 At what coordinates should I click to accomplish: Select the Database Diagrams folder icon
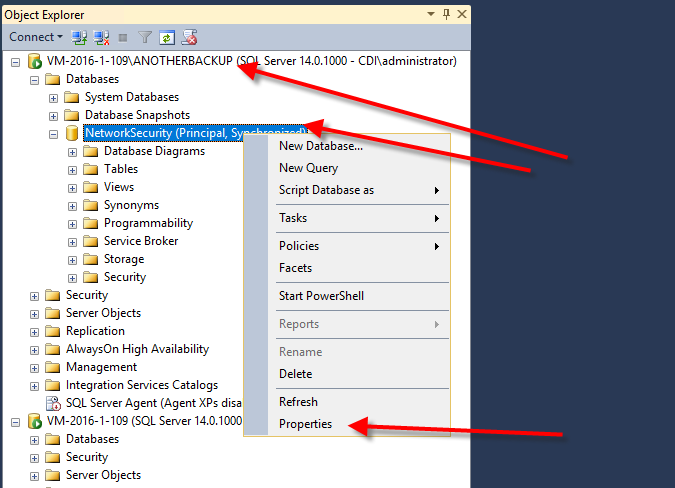90,151
